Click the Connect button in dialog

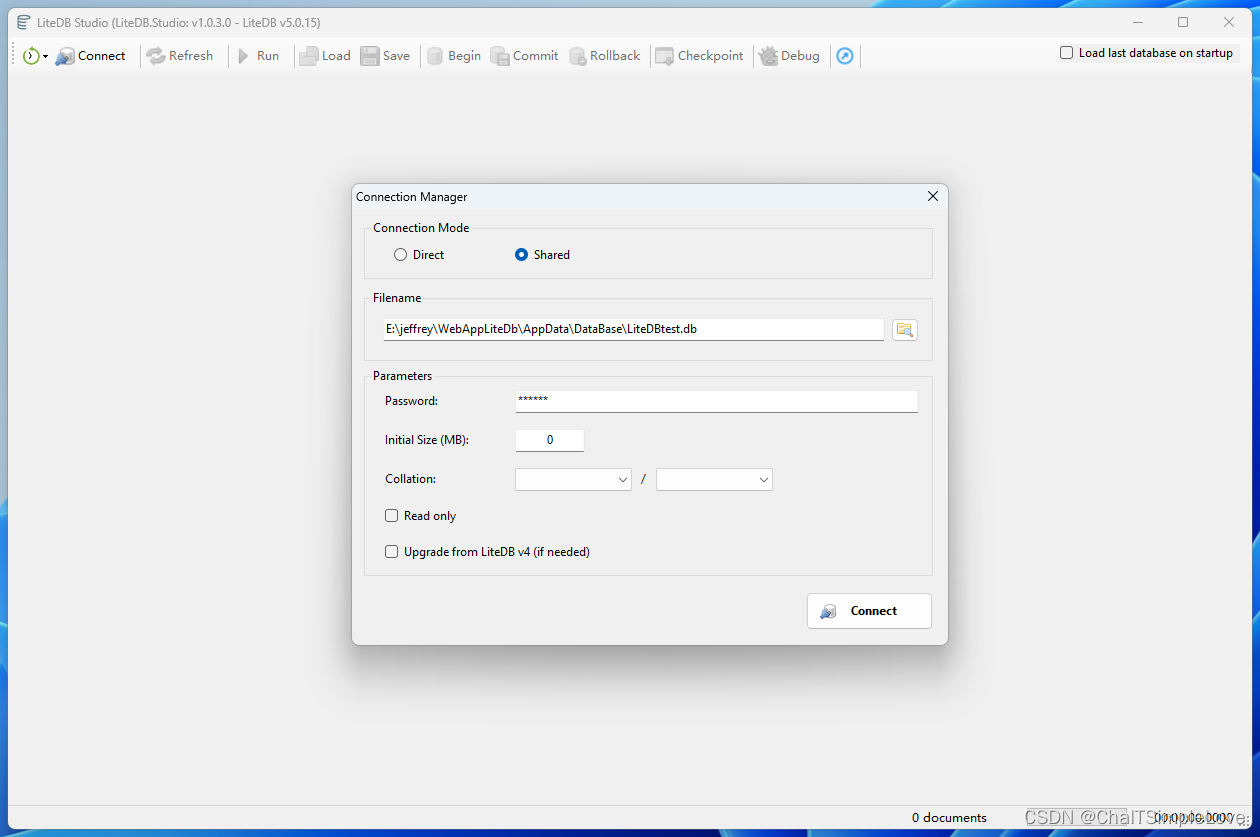pos(869,611)
